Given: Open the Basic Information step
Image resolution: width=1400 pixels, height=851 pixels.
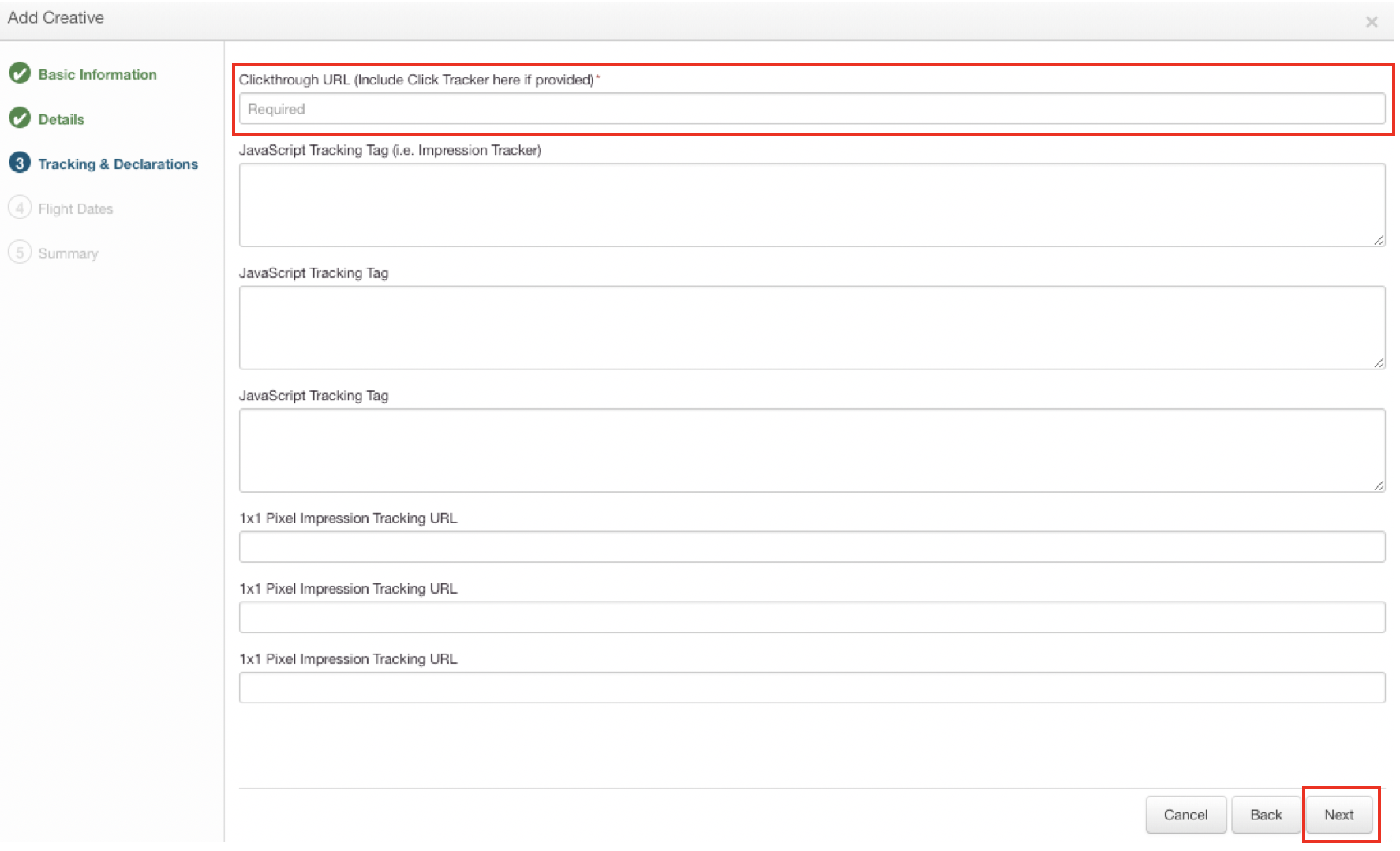Looking at the screenshot, I should click(x=98, y=74).
